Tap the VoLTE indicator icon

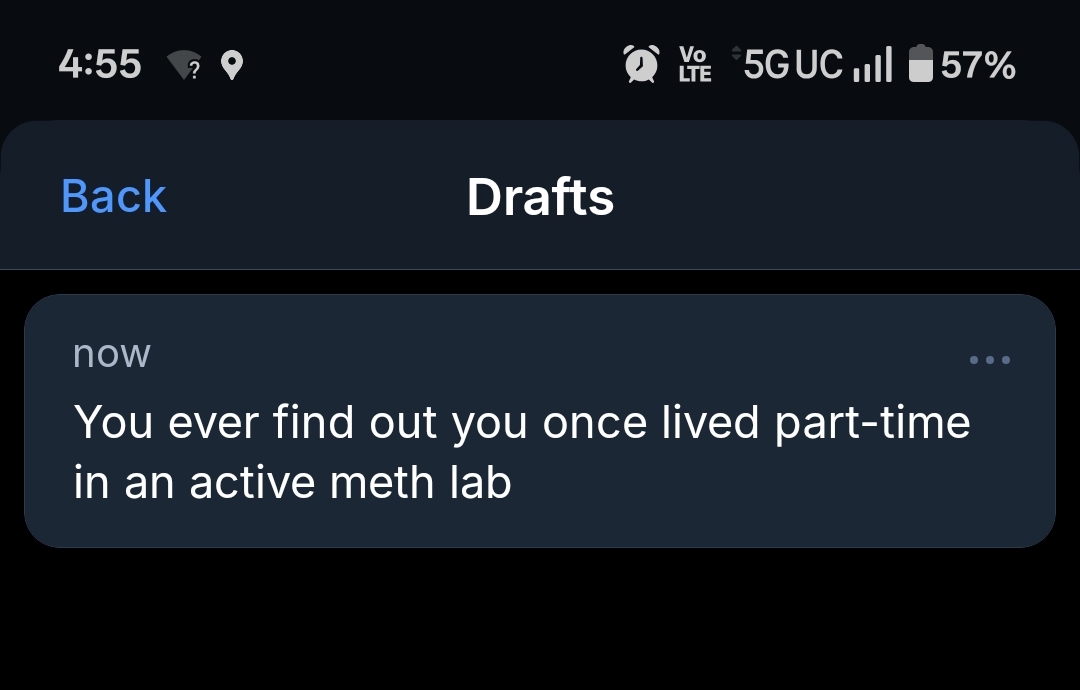click(x=695, y=65)
